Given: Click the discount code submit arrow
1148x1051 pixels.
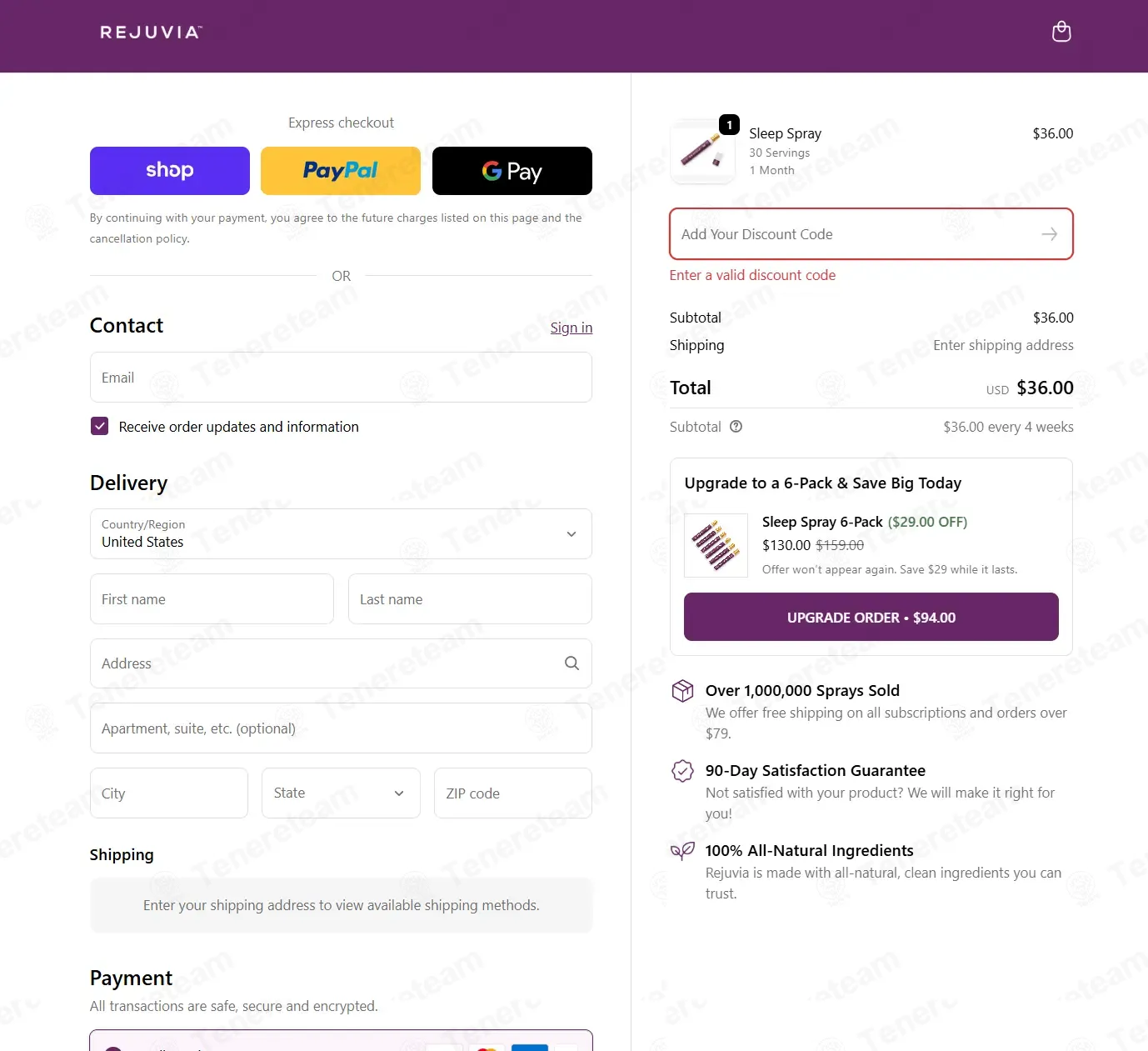Looking at the screenshot, I should 1050,234.
